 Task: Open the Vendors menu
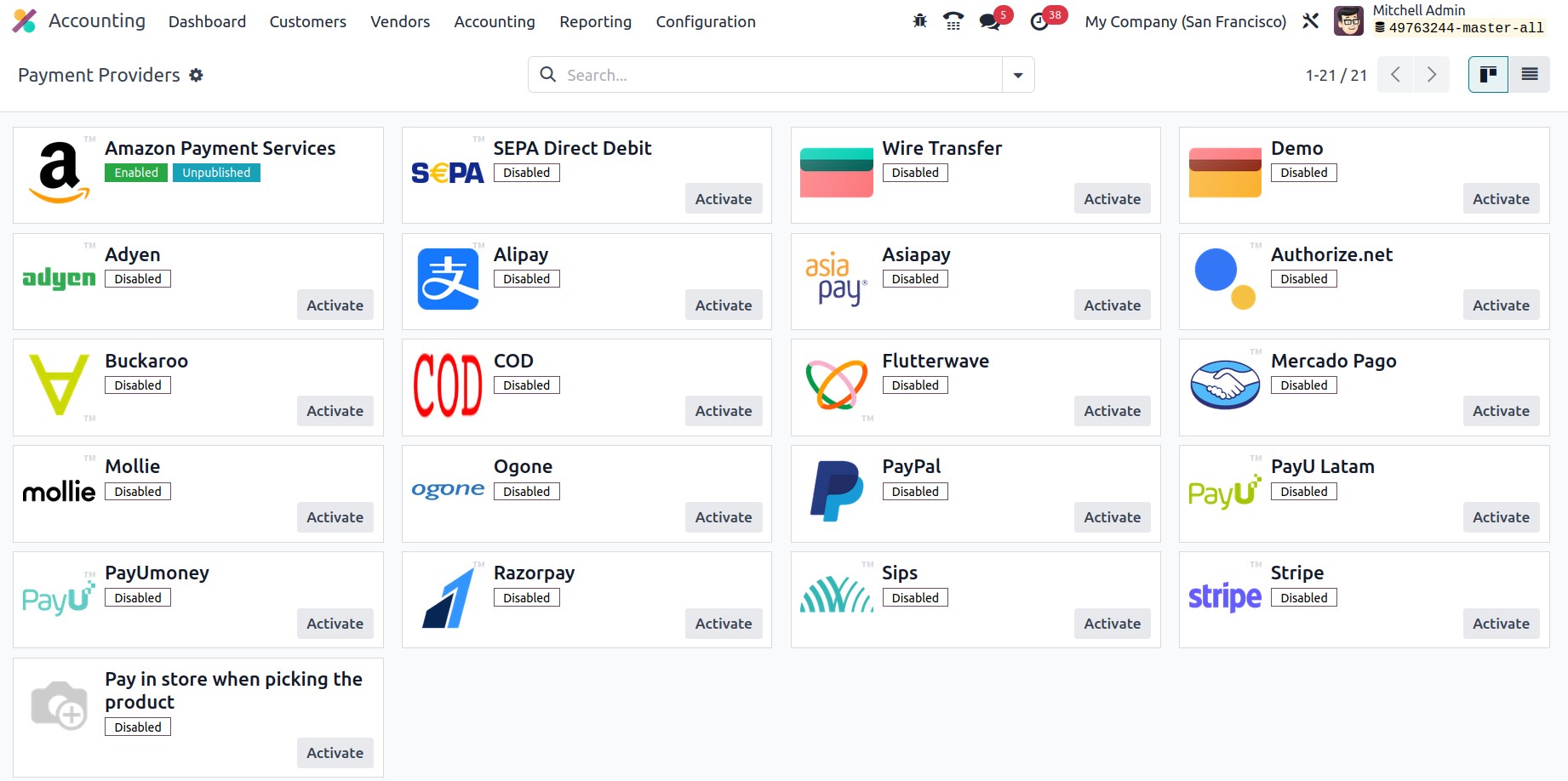pyautogui.click(x=400, y=21)
